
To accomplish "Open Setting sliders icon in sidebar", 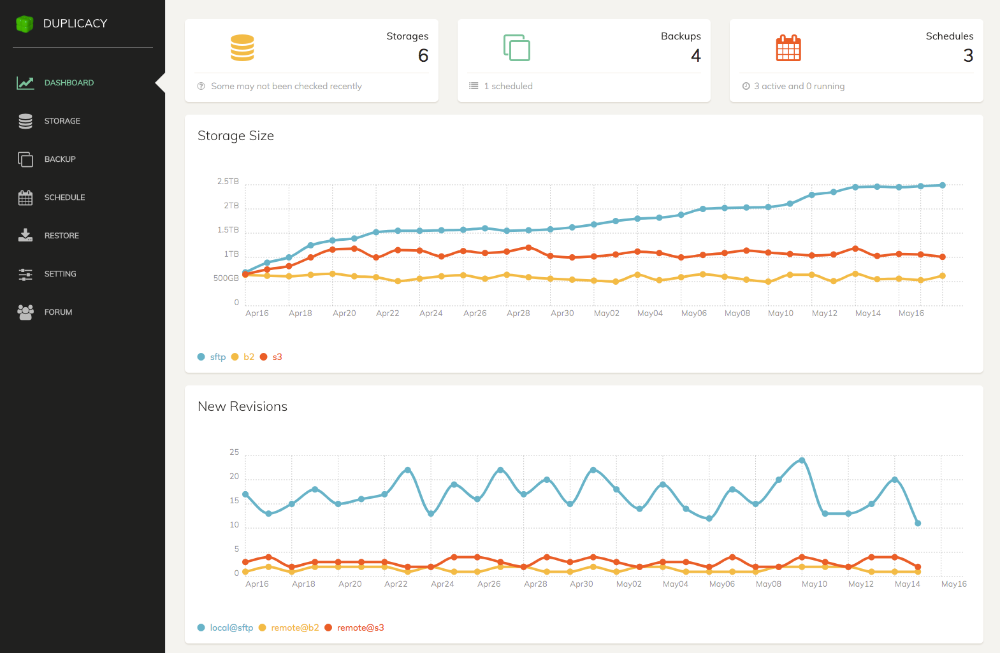I will point(26,274).
